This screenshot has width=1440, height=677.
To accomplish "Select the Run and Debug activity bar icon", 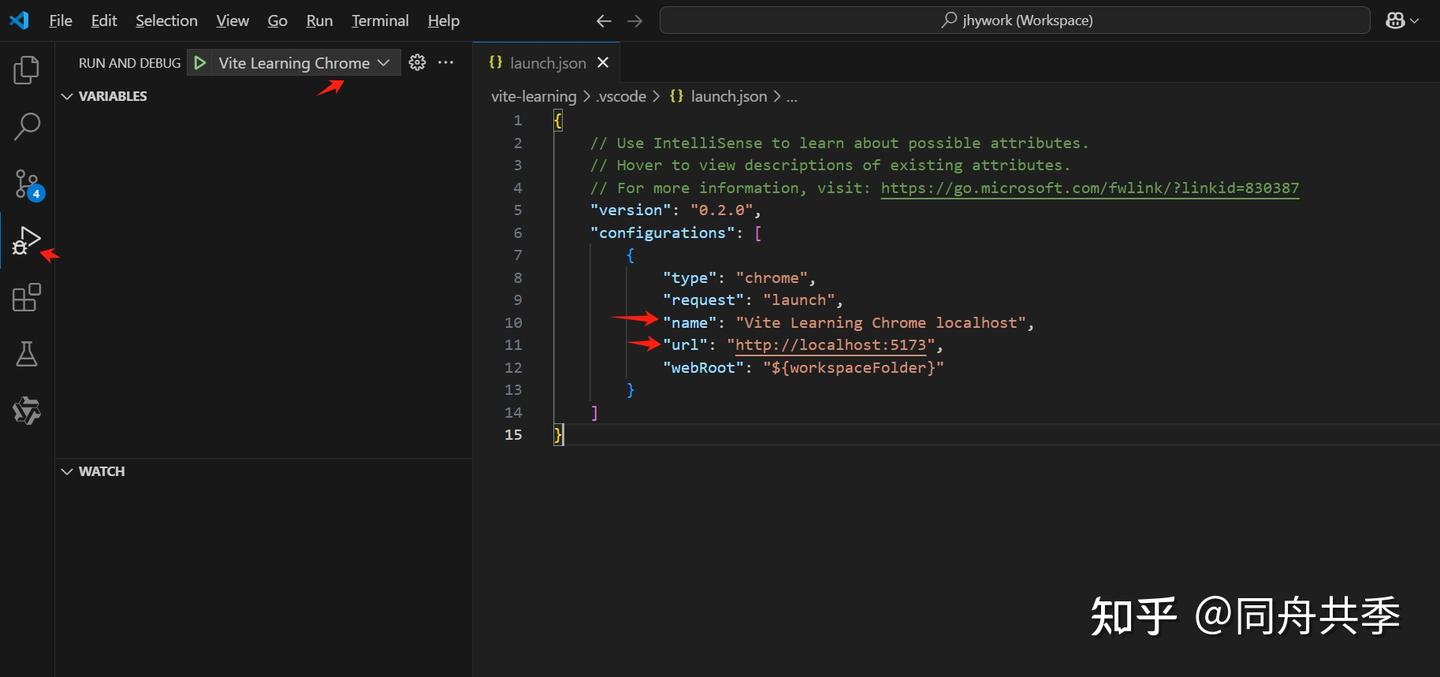I will pos(26,240).
